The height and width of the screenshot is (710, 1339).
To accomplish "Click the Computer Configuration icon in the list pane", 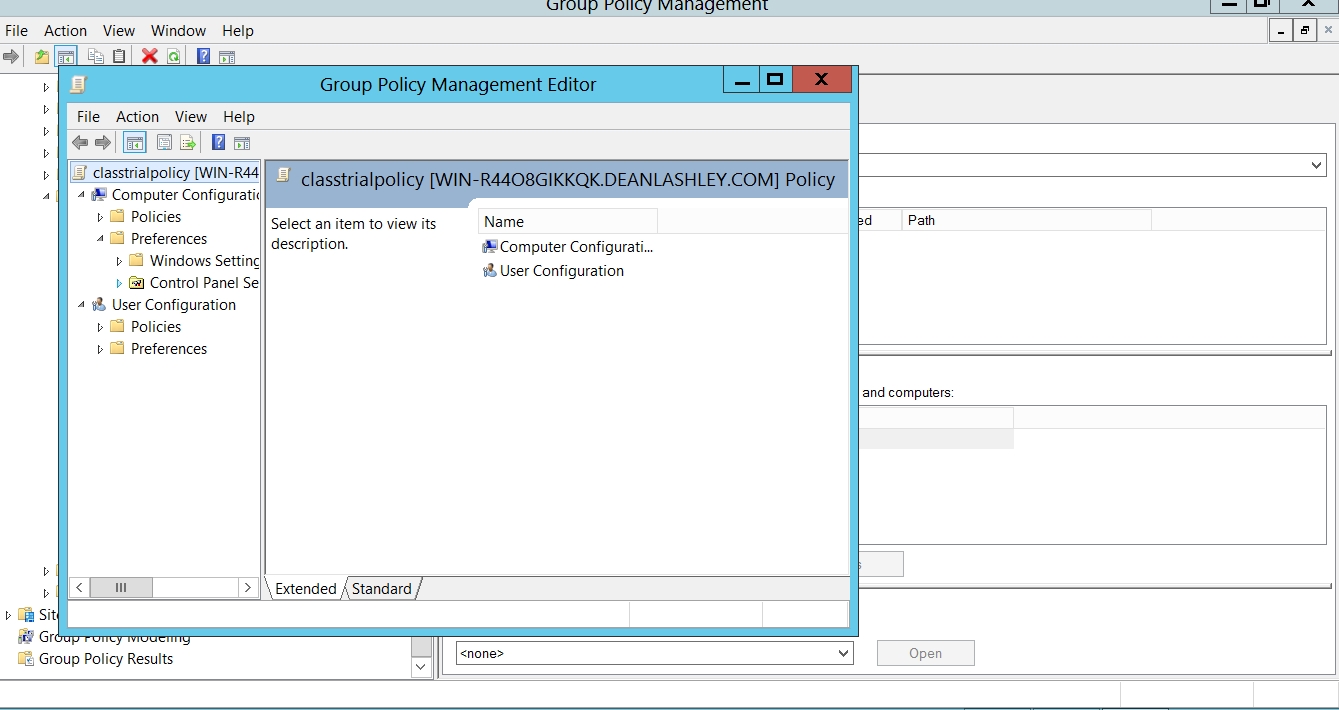I will (489, 246).
